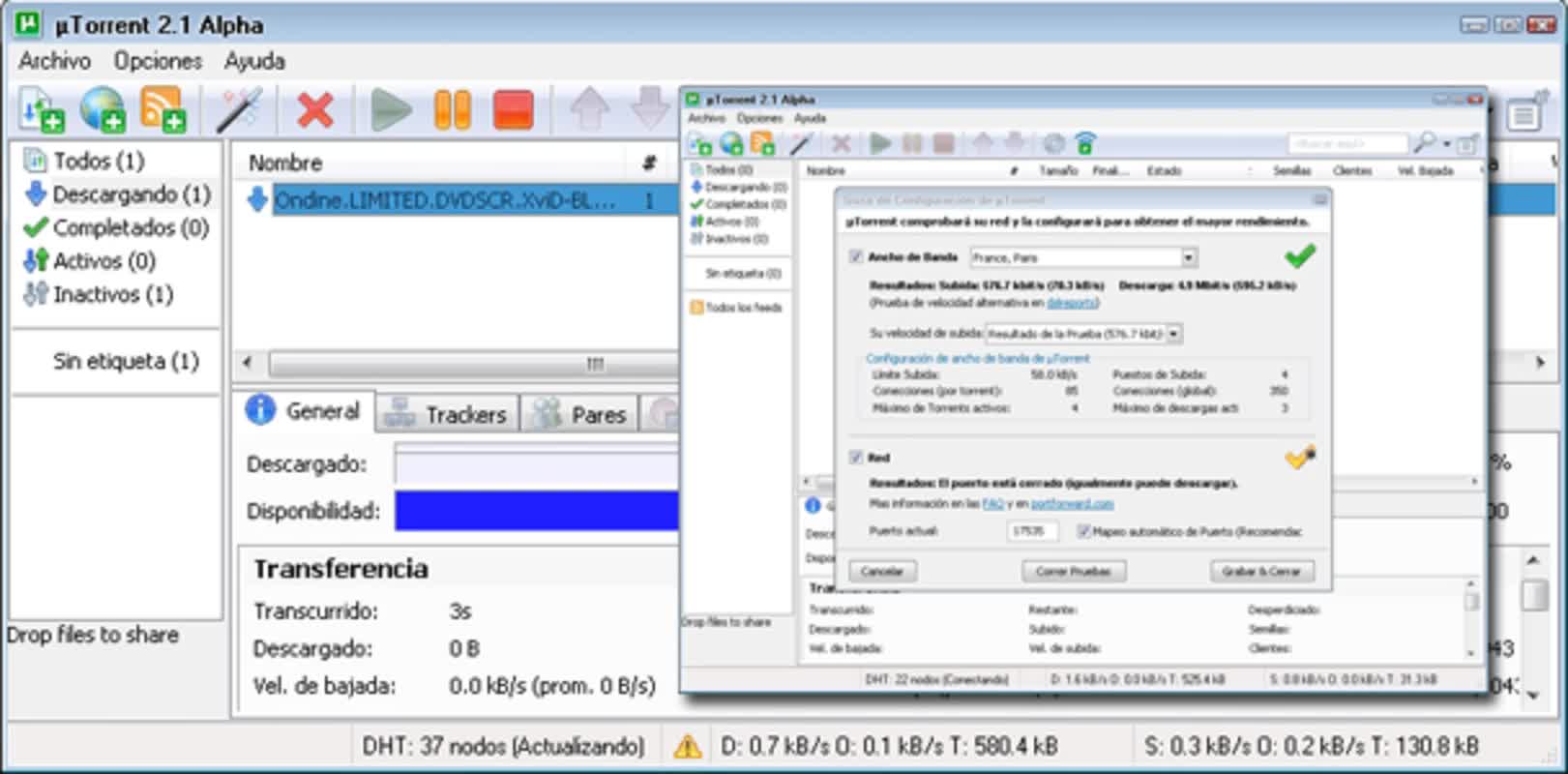Screen dimensions: 1568x774
Task: Open FAQ link in setup dialog
Action: [992, 503]
